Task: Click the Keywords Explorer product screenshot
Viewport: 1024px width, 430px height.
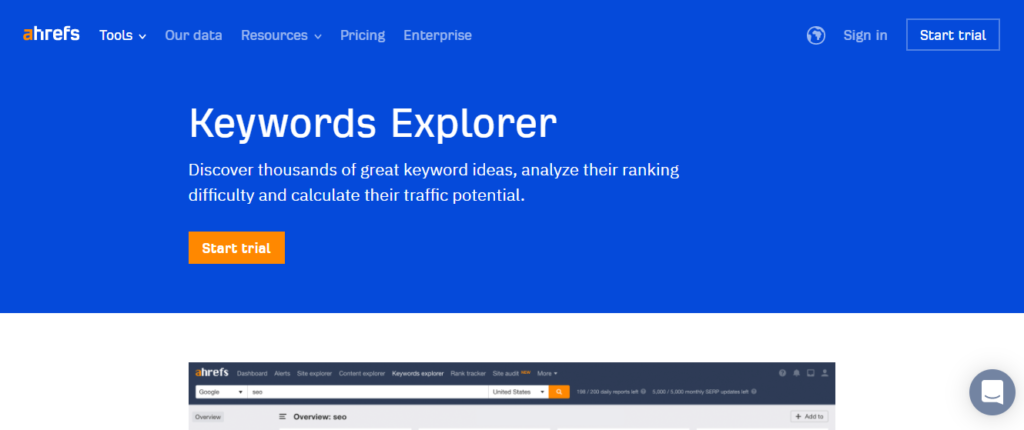Action: [x=512, y=396]
